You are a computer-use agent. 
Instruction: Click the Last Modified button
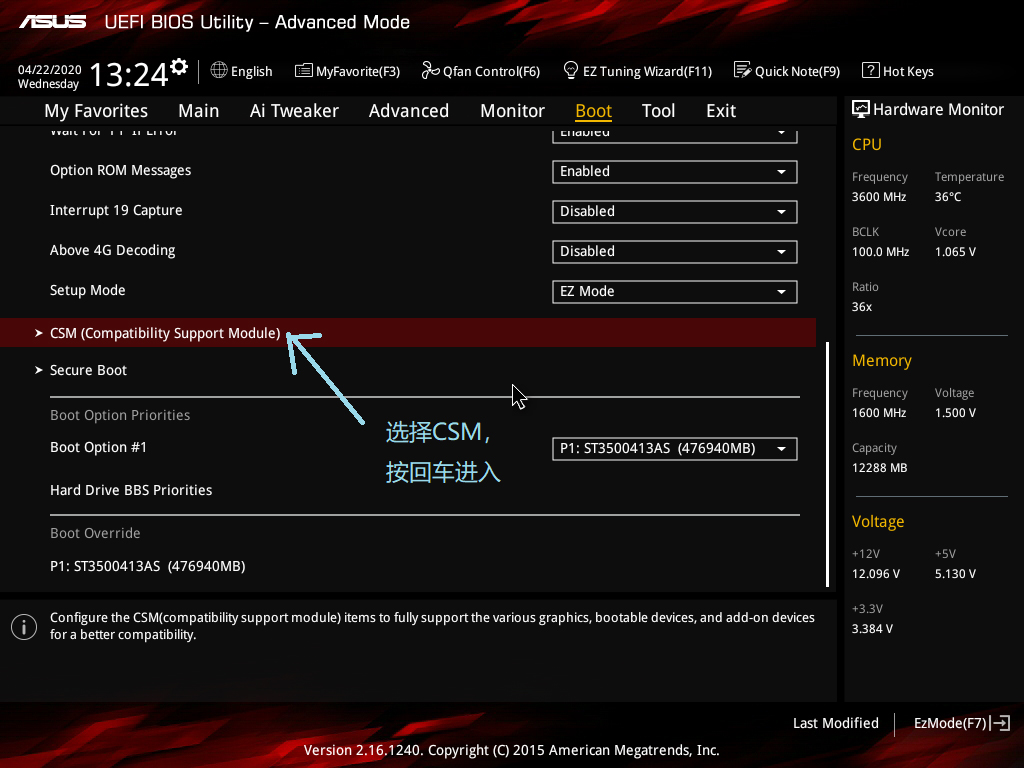(x=835, y=723)
